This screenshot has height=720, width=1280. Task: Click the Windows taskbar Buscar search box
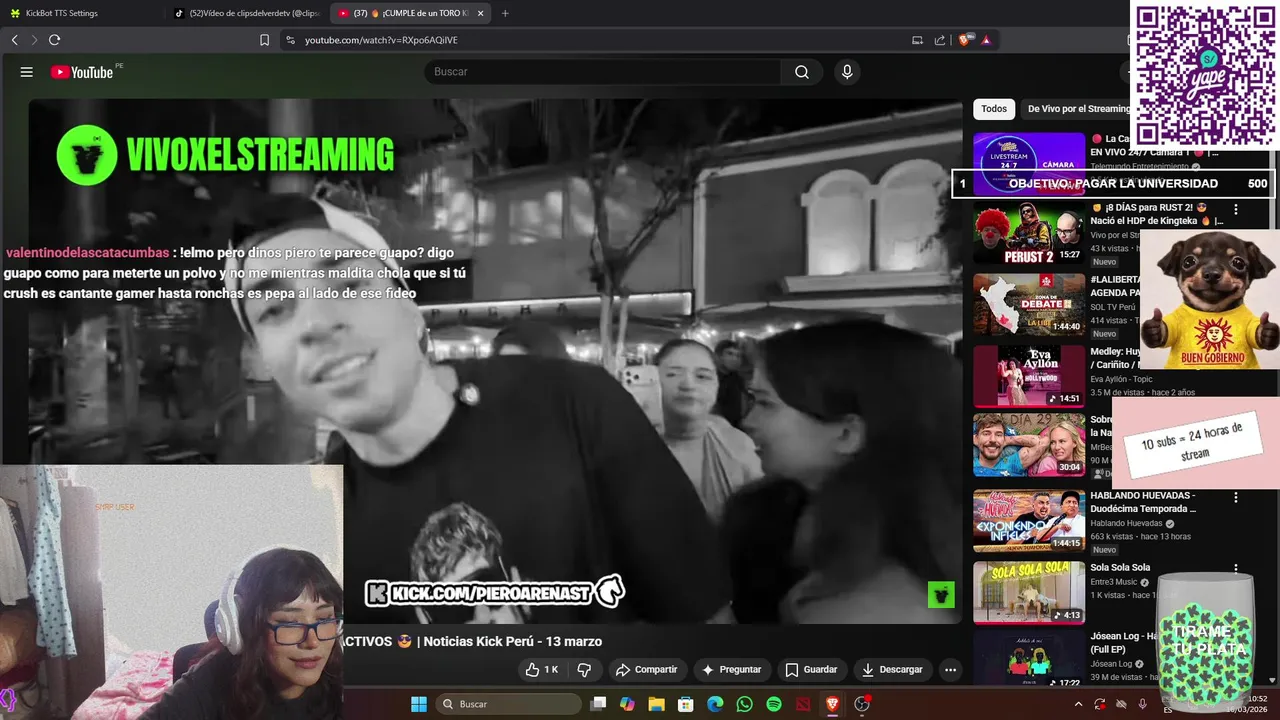(x=510, y=704)
